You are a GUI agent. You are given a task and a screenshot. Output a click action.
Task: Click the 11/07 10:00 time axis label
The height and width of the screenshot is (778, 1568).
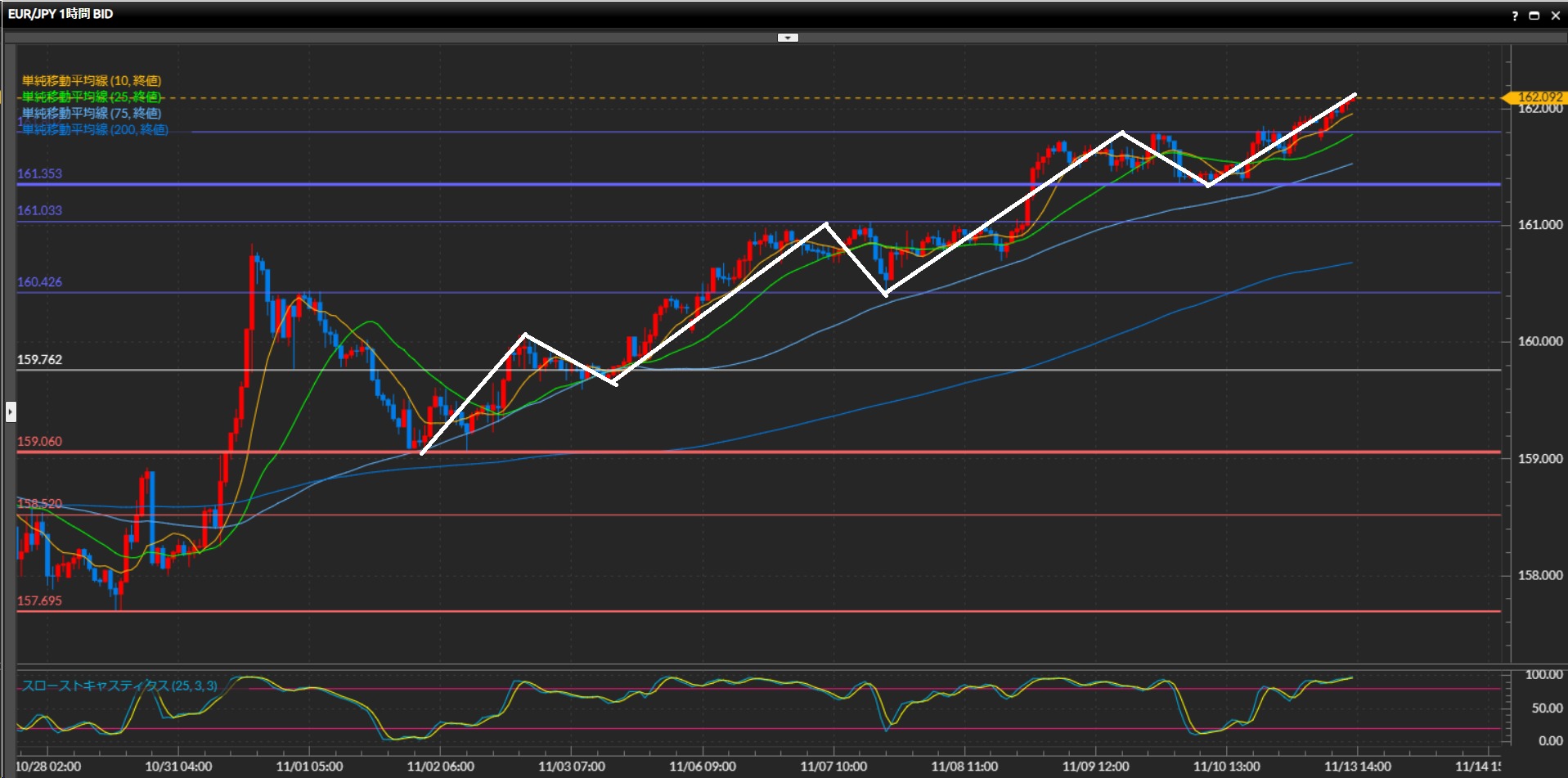pos(833,767)
